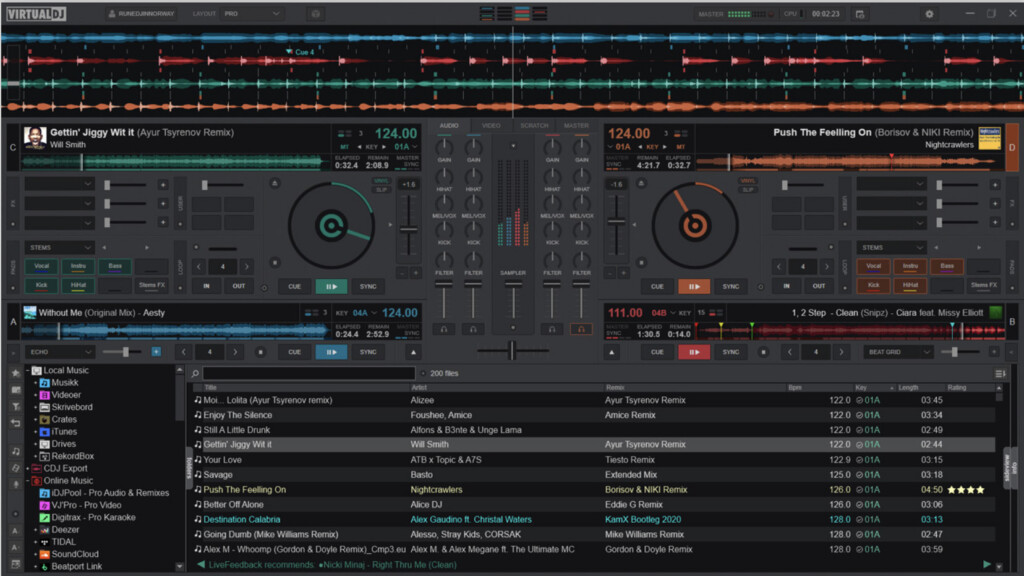Seek in Gettin' Jiggy Wit It waveform overview
The width and height of the screenshot is (1024, 576).
click(x=175, y=161)
